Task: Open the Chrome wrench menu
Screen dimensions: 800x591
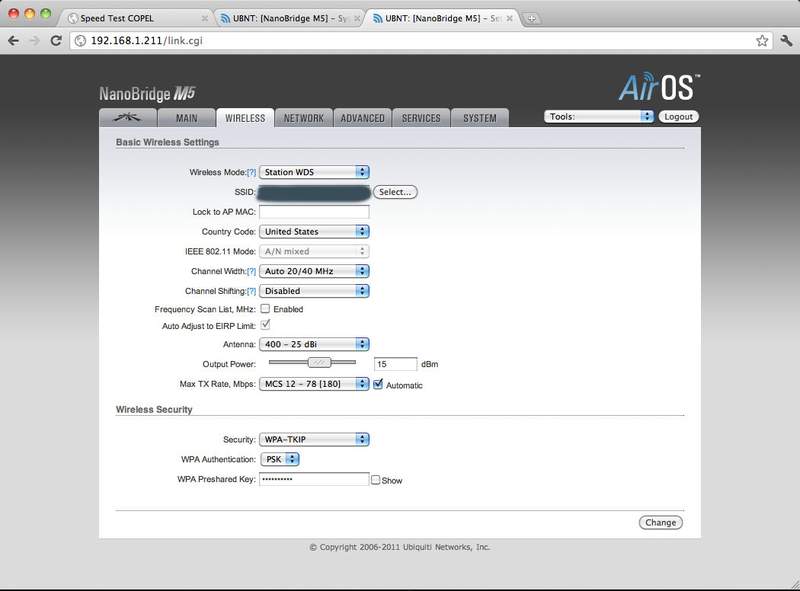Action: [x=786, y=41]
